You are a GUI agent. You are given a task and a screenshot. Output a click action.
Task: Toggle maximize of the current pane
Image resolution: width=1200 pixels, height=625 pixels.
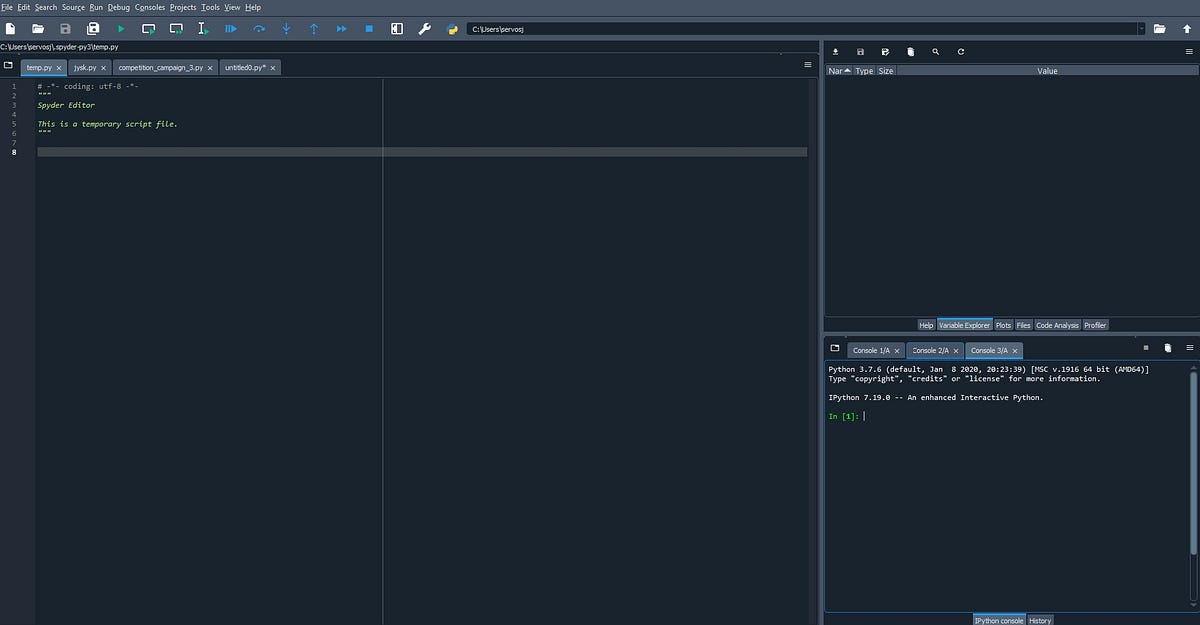[x=395, y=29]
